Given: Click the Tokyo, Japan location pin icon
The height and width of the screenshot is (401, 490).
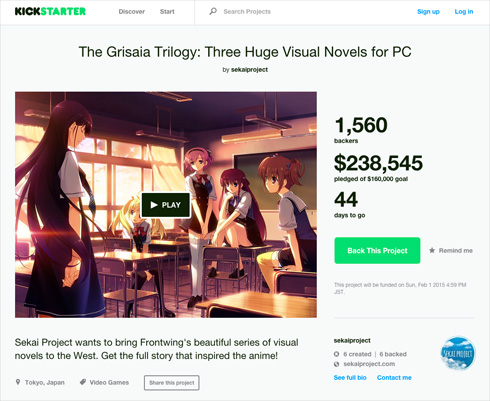Looking at the screenshot, I should (x=18, y=382).
